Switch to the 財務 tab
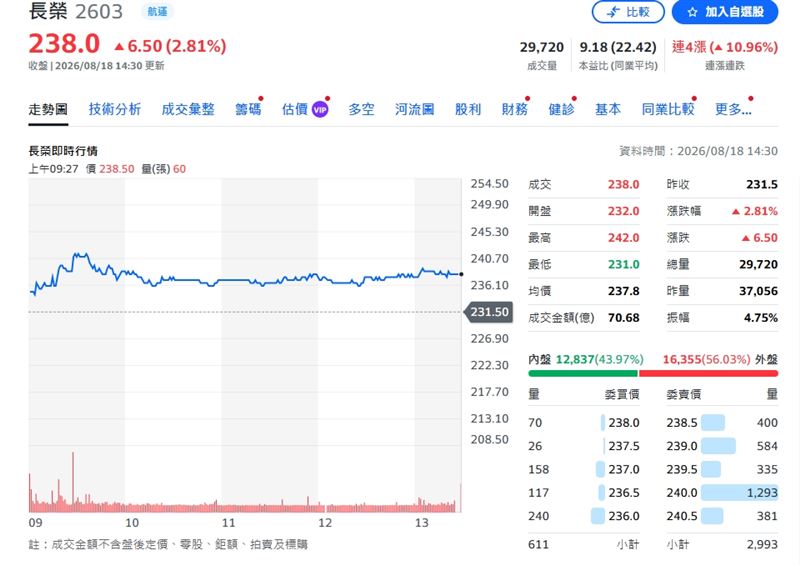 pos(514,109)
